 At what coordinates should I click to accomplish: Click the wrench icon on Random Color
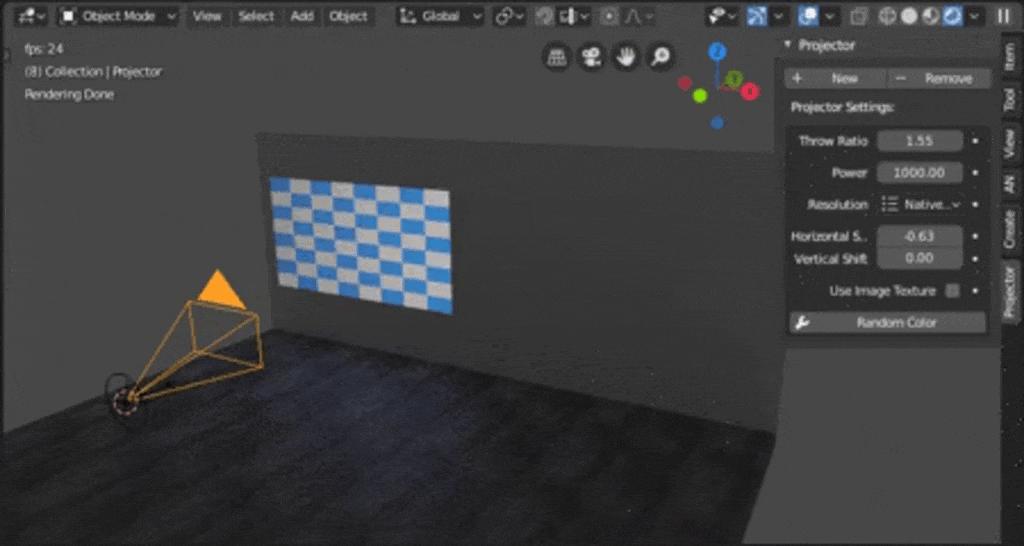(x=802, y=323)
